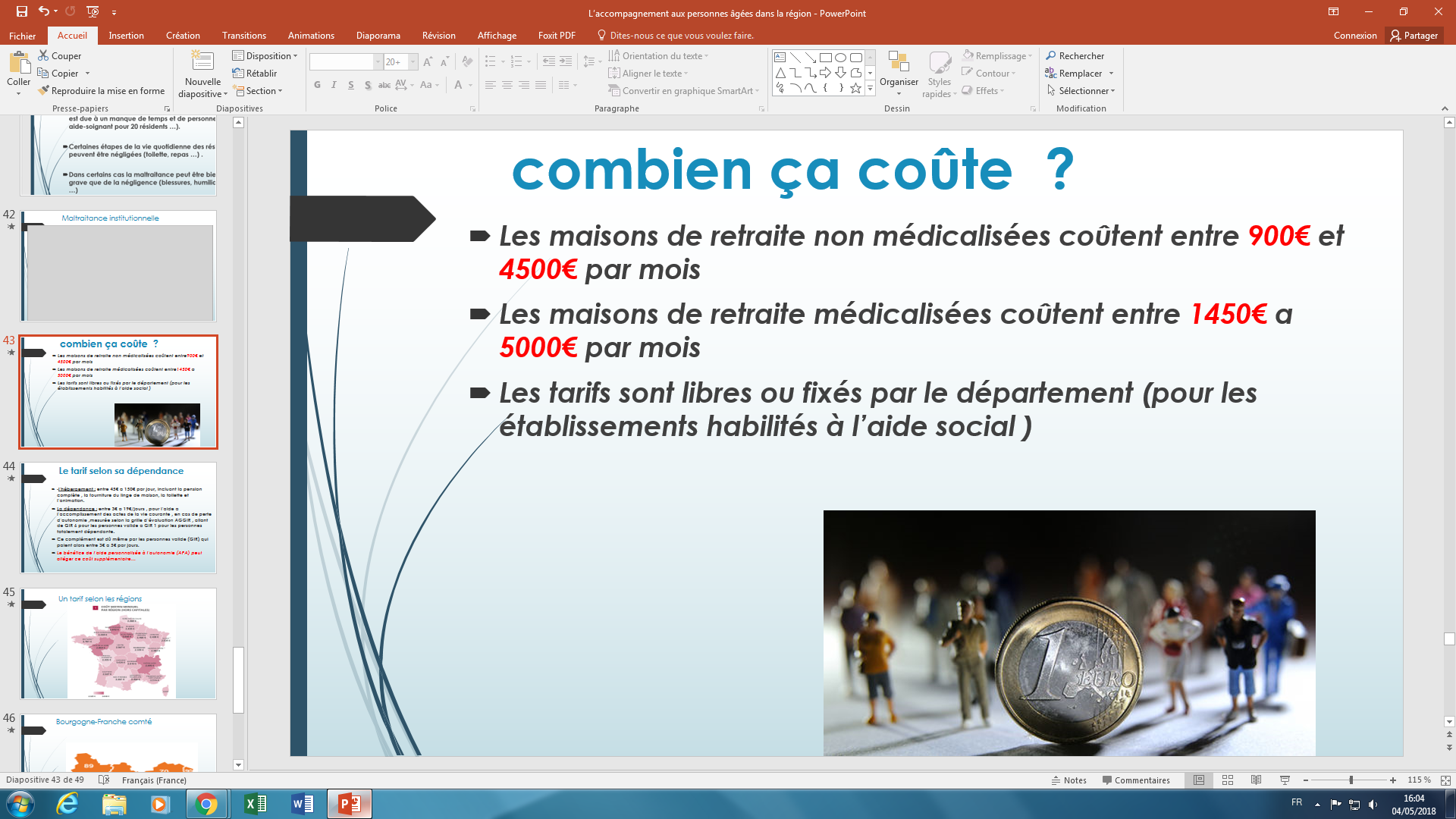Image resolution: width=1456 pixels, height=819 pixels.
Task: Switch to the Insertion tab
Action: click(x=126, y=36)
